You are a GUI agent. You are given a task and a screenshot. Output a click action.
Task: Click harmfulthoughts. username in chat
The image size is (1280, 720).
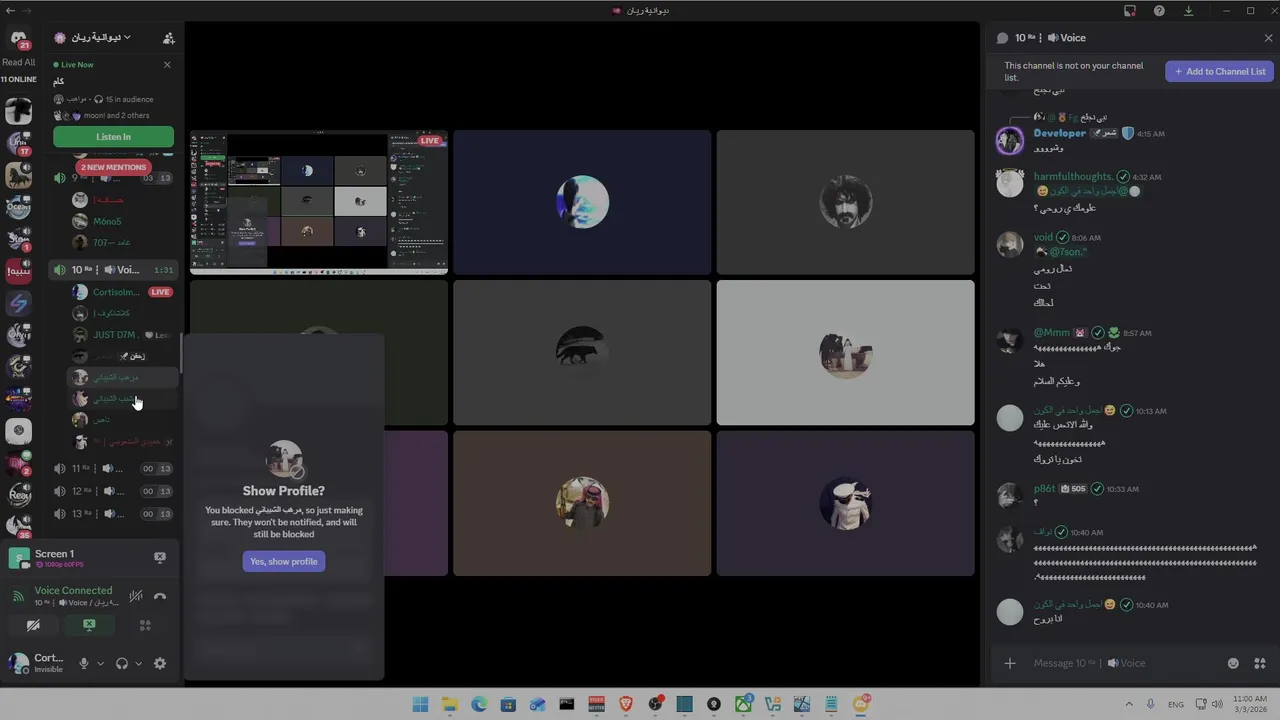pyautogui.click(x=1073, y=177)
